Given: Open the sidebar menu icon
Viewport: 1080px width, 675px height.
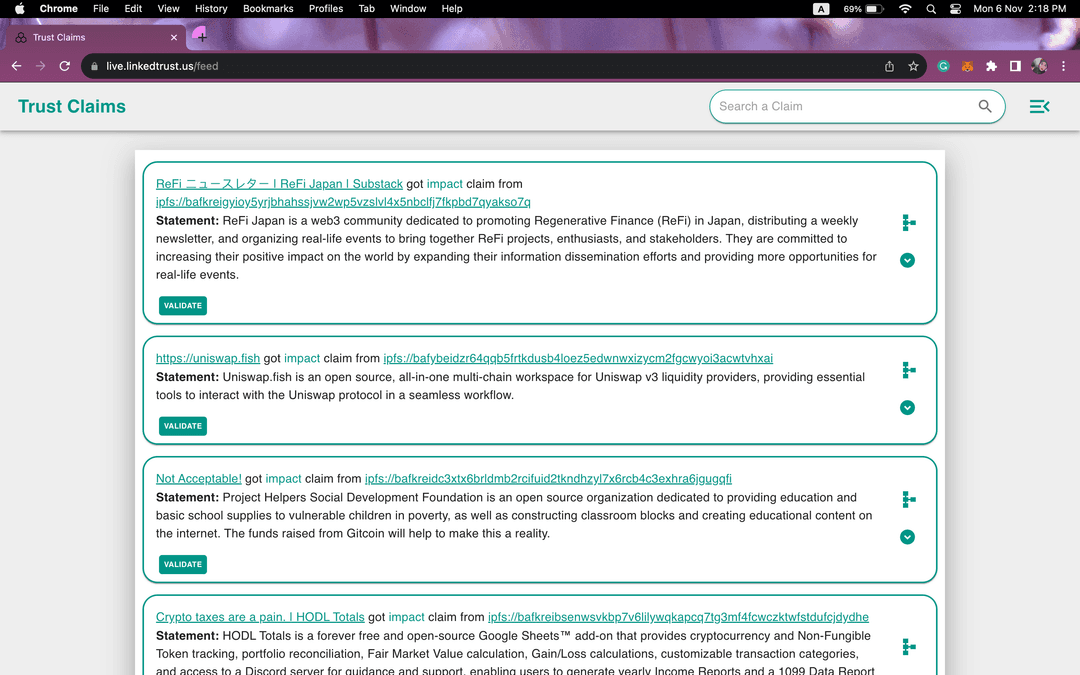Looking at the screenshot, I should click(x=1039, y=106).
